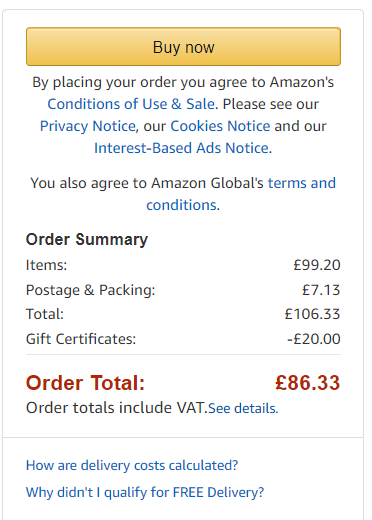Click the Postage & Packing label
The image size is (372, 520).
coord(91,290)
